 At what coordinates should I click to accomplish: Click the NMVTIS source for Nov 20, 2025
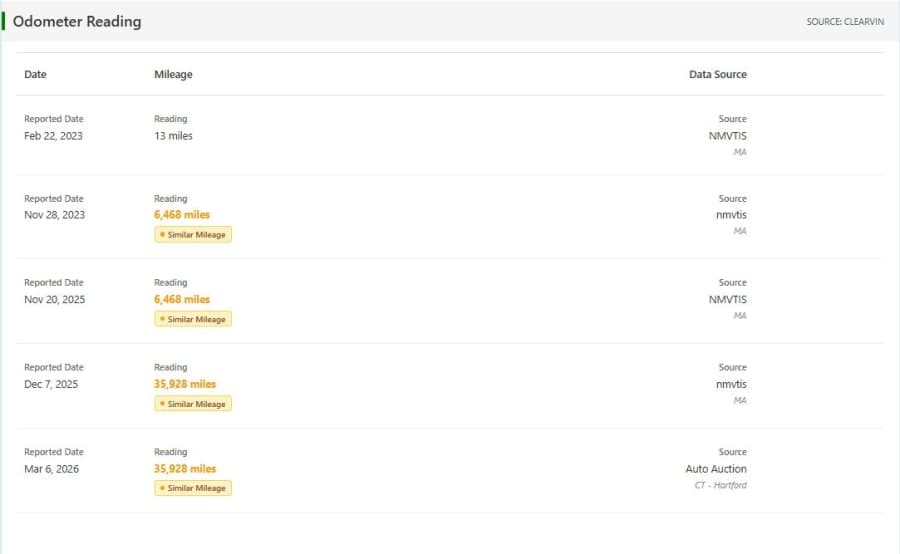[x=727, y=300]
